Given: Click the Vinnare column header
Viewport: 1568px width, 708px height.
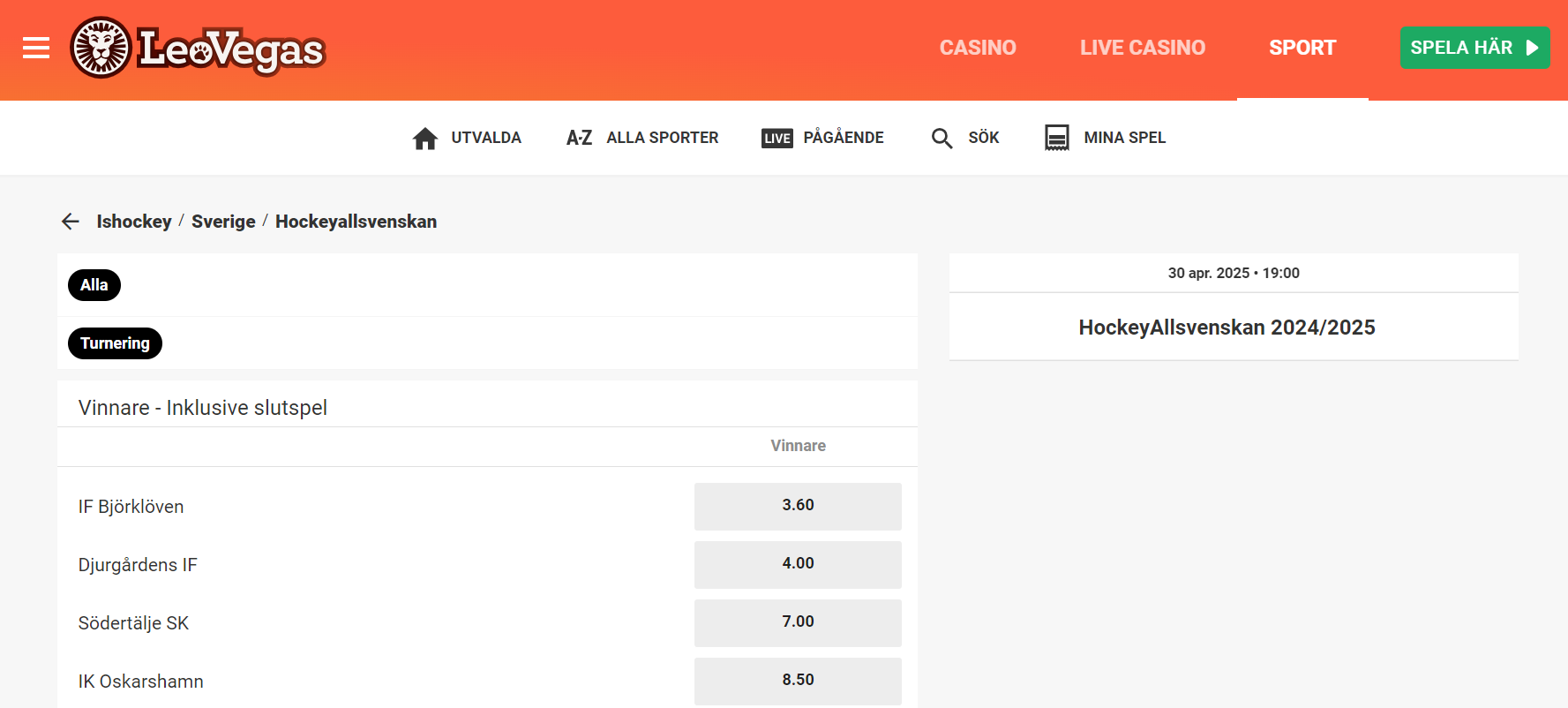Looking at the screenshot, I should point(798,446).
